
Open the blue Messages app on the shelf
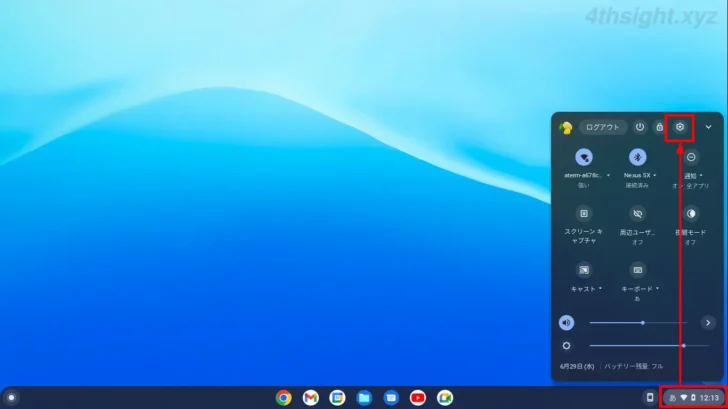point(391,398)
